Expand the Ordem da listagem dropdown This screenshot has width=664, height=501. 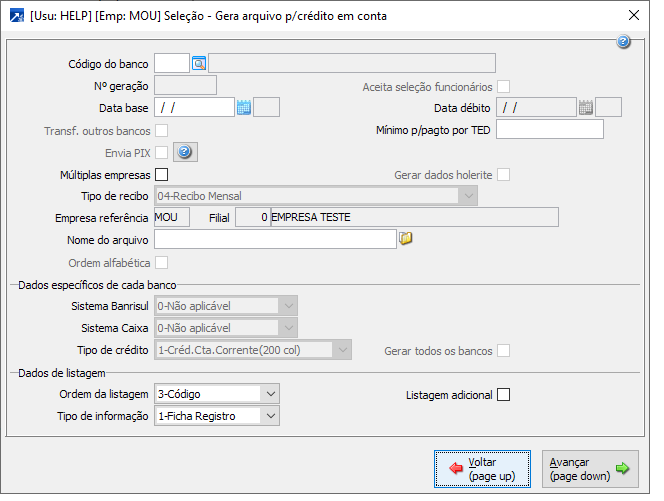pos(269,394)
